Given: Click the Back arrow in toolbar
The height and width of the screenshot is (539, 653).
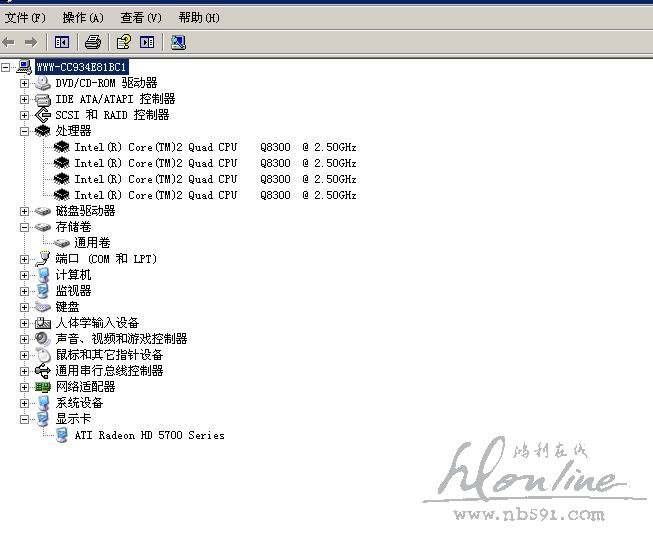Looking at the screenshot, I should click(9, 42).
